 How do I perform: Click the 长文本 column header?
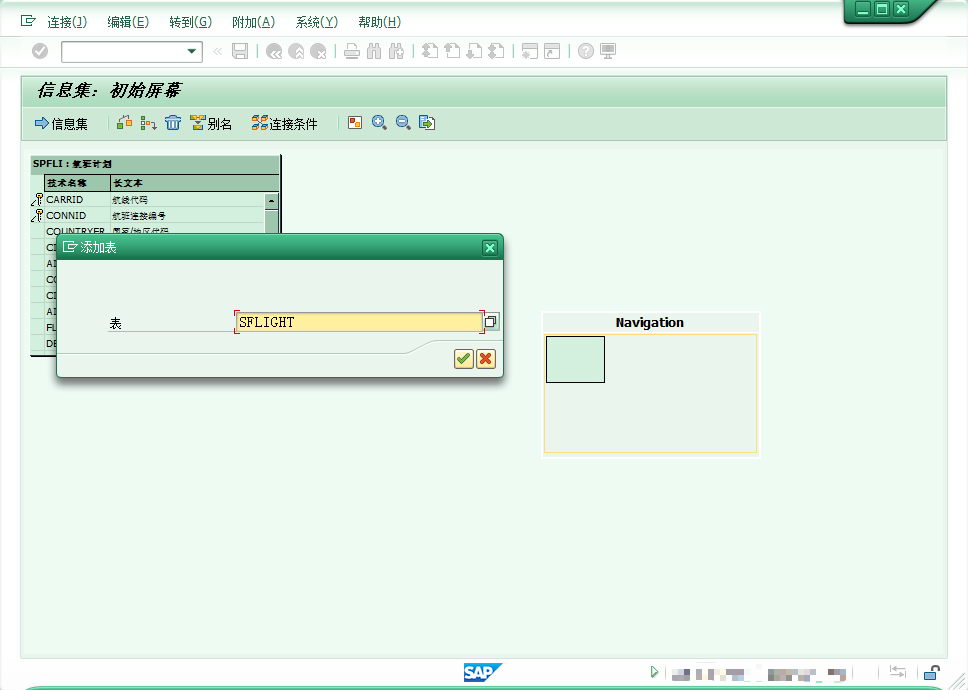(x=194, y=183)
